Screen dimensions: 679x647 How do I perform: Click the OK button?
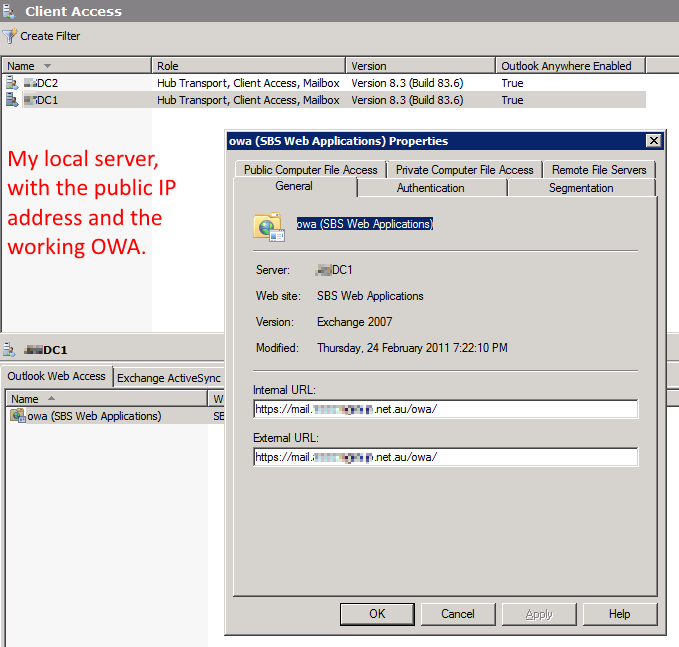point(377,614)
